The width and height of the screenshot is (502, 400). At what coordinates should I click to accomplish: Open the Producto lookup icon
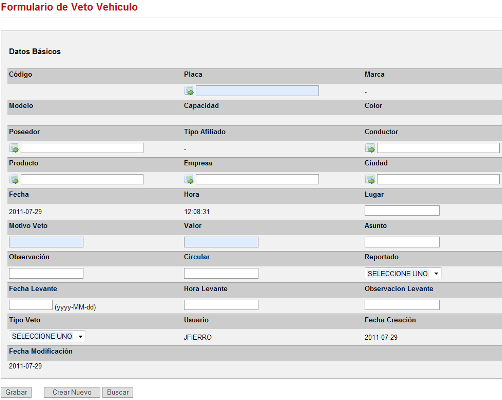tap(14, 180)
